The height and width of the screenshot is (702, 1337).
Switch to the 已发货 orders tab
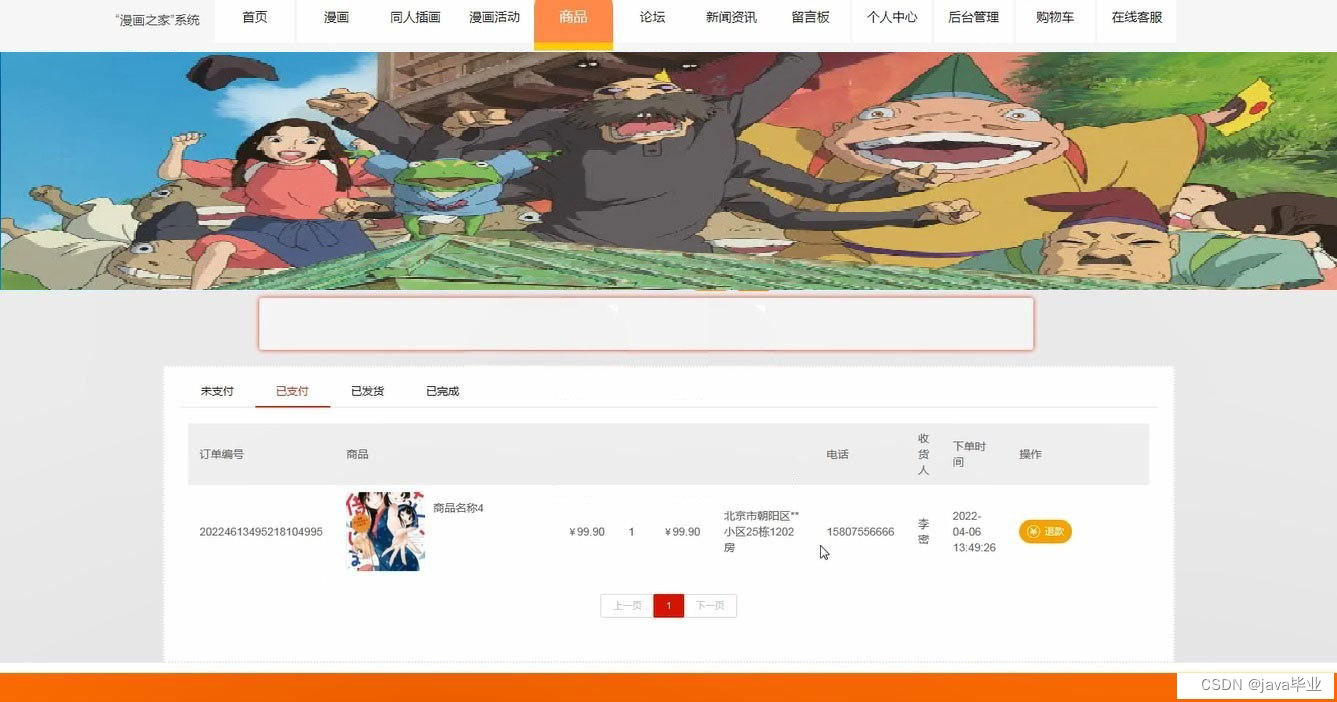click(367, 391)
